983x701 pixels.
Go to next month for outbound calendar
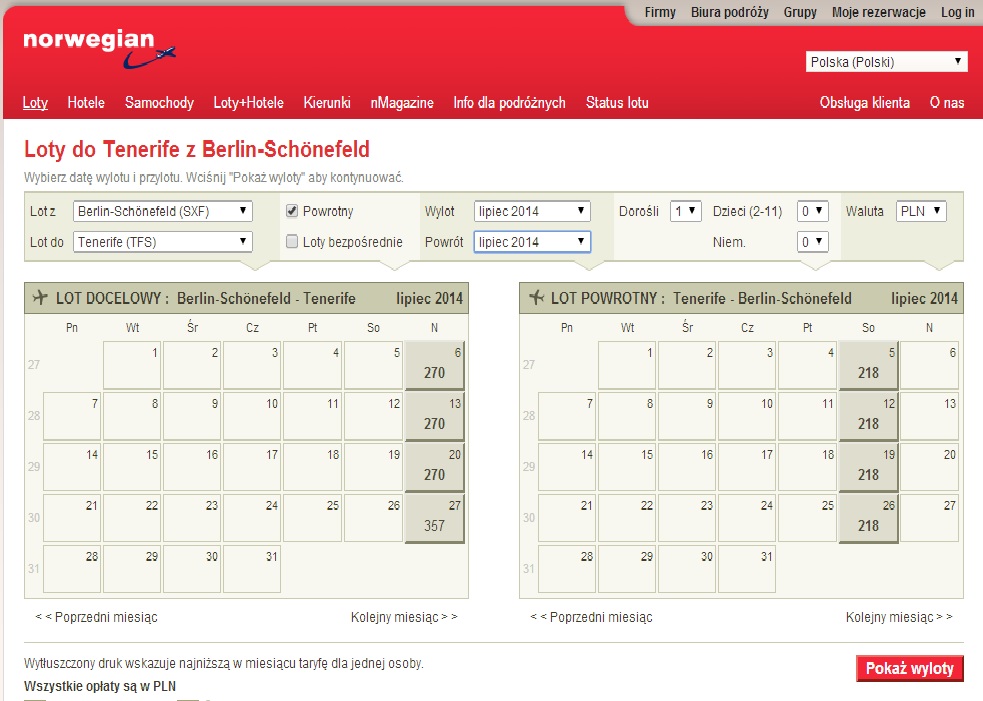[x=404, y=617]
